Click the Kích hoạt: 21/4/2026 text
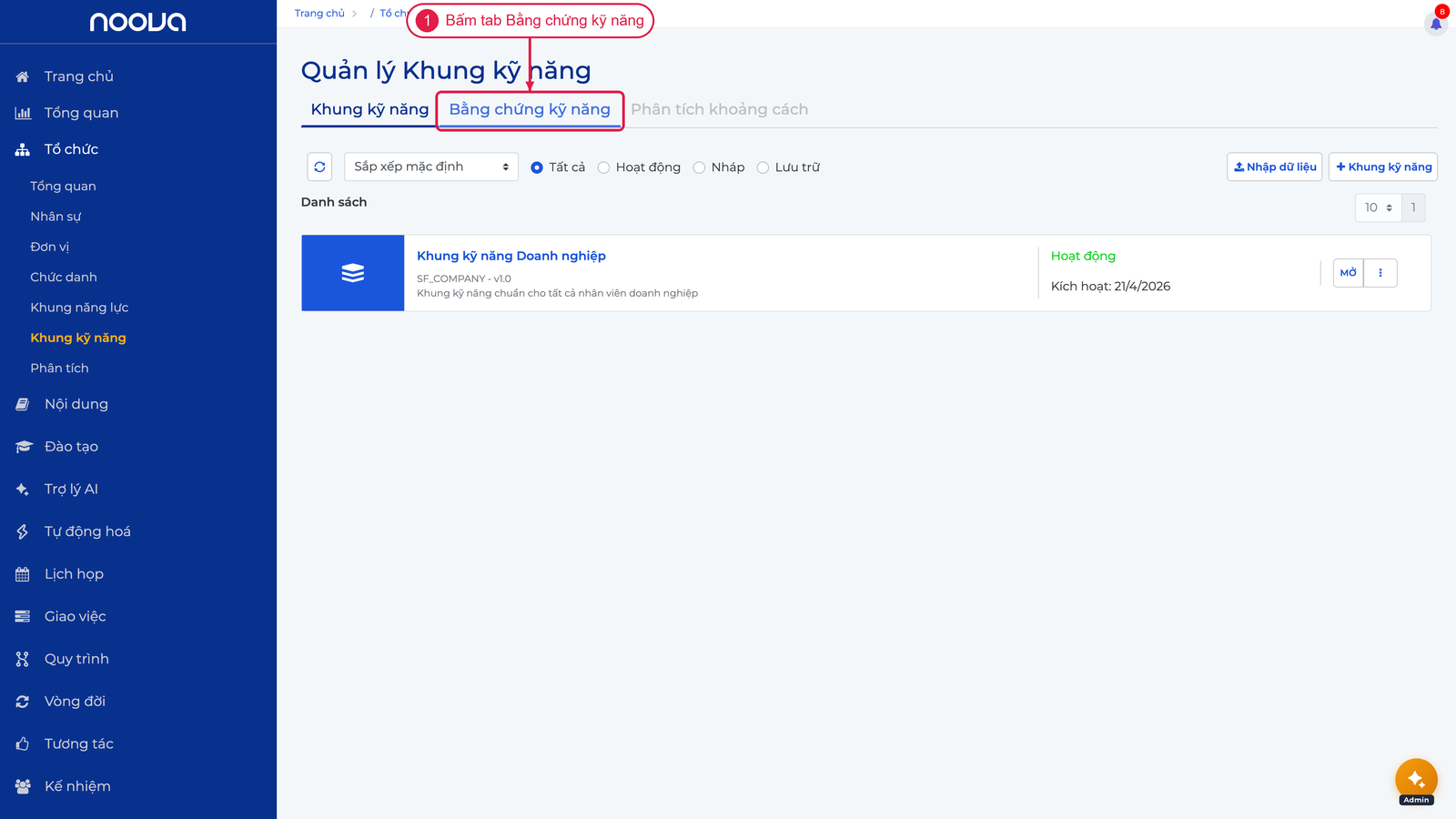Screen dimensions: 1456x819 click(x=1110, y=286)
